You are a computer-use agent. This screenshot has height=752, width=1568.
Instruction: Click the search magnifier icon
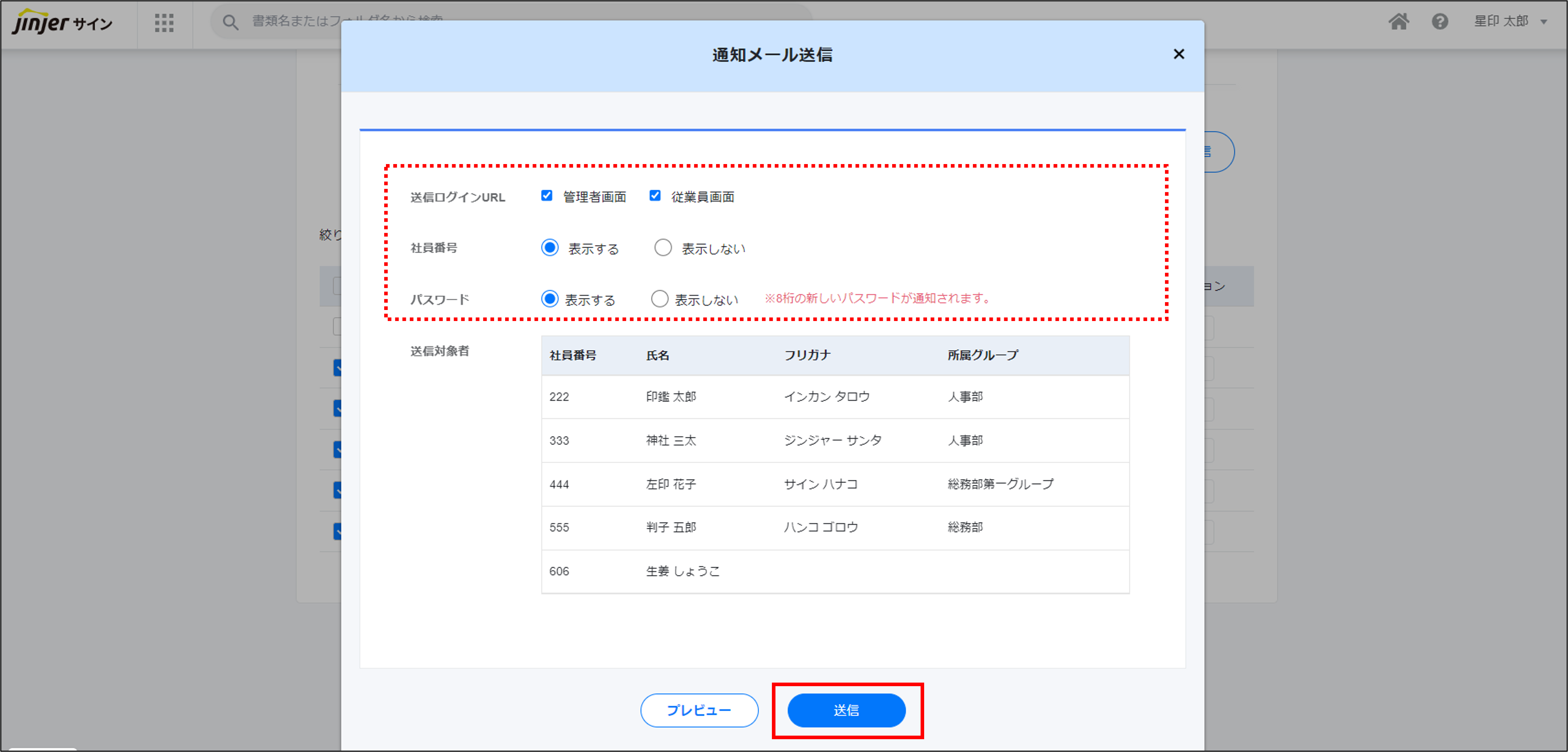(x=229, y=22)
